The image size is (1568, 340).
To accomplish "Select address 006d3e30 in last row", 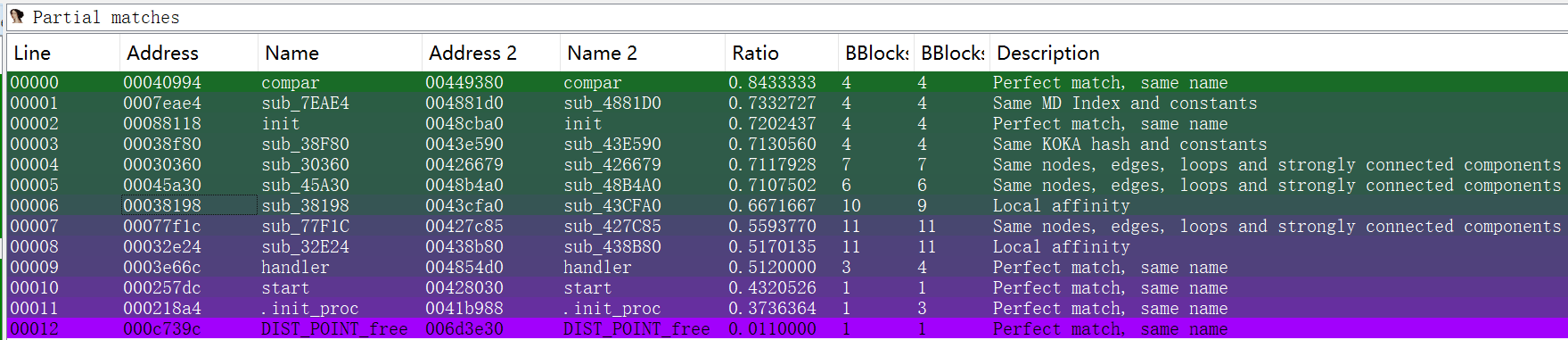I will coord(464,329).
